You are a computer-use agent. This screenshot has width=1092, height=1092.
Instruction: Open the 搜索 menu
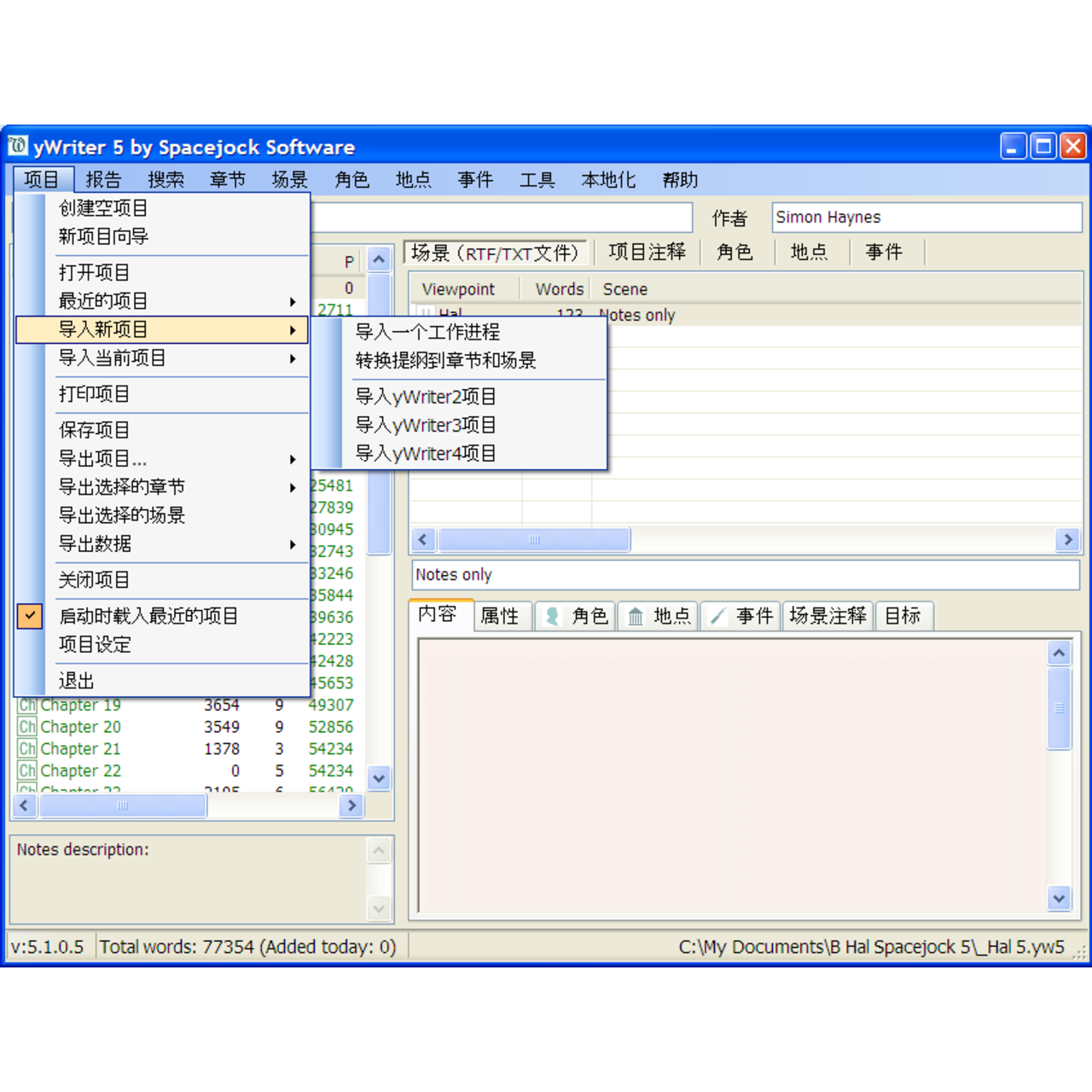[x=166, y=179]
